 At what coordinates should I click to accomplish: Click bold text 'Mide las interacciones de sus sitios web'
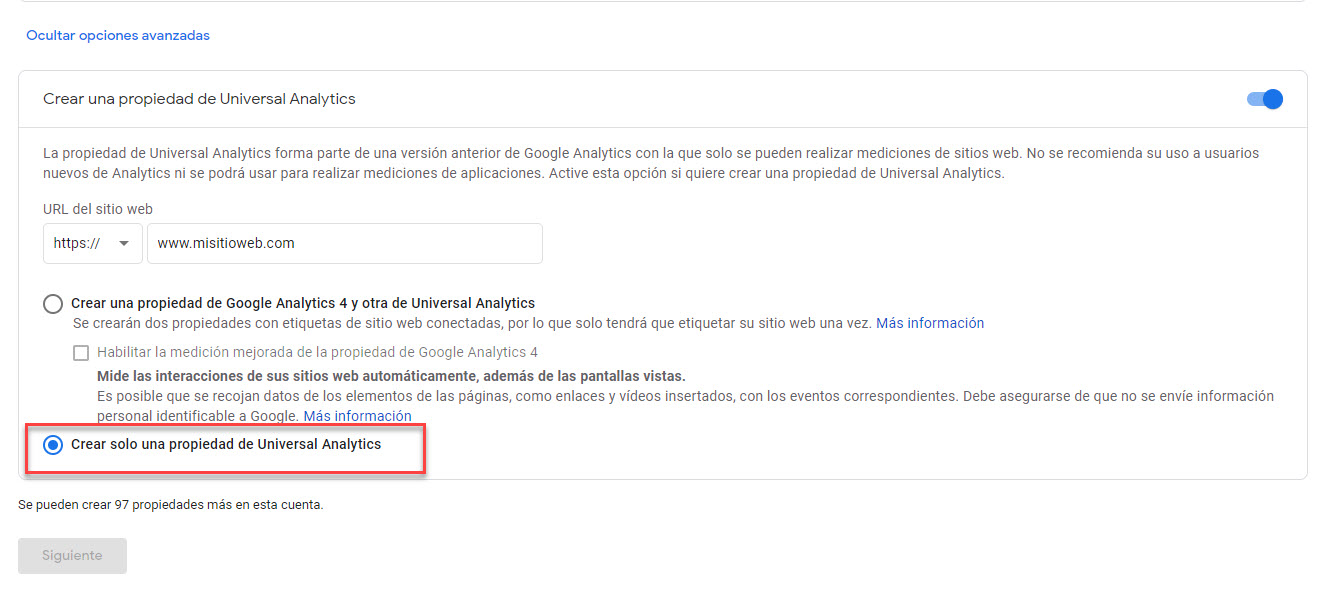click(x=232, y=376)
